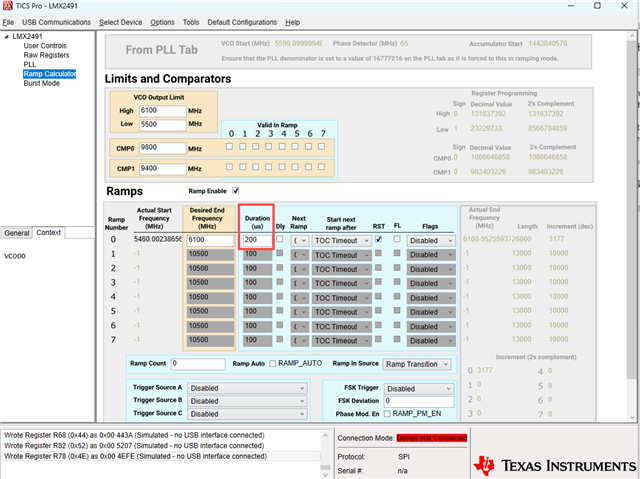The image size is (640, 479).
Task: Switch to the General tab
Action: (x=16, y=233)
